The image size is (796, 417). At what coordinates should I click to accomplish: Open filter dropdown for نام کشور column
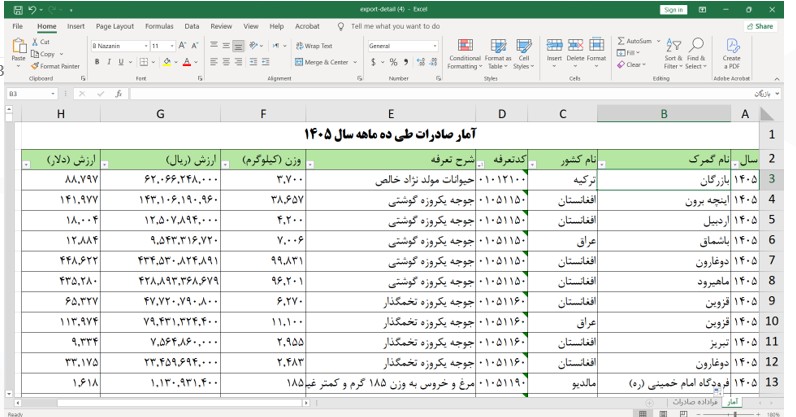pos(532,165)
